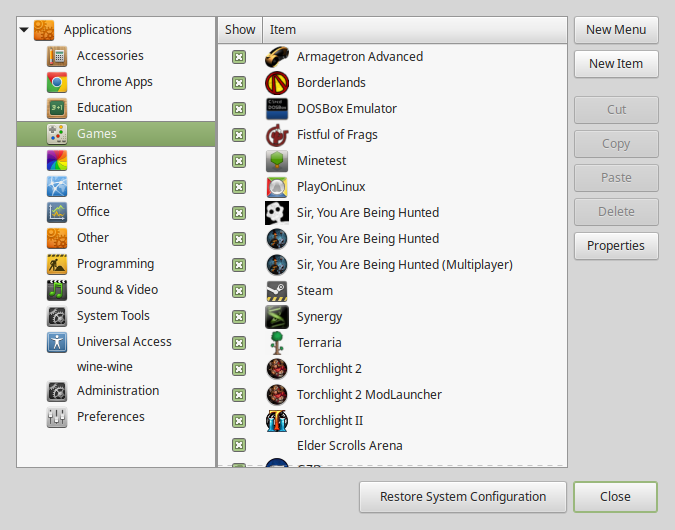The image size is (675, 530).
Task: Open Properties of the selected entry
Action: click(x=616, y=245)
